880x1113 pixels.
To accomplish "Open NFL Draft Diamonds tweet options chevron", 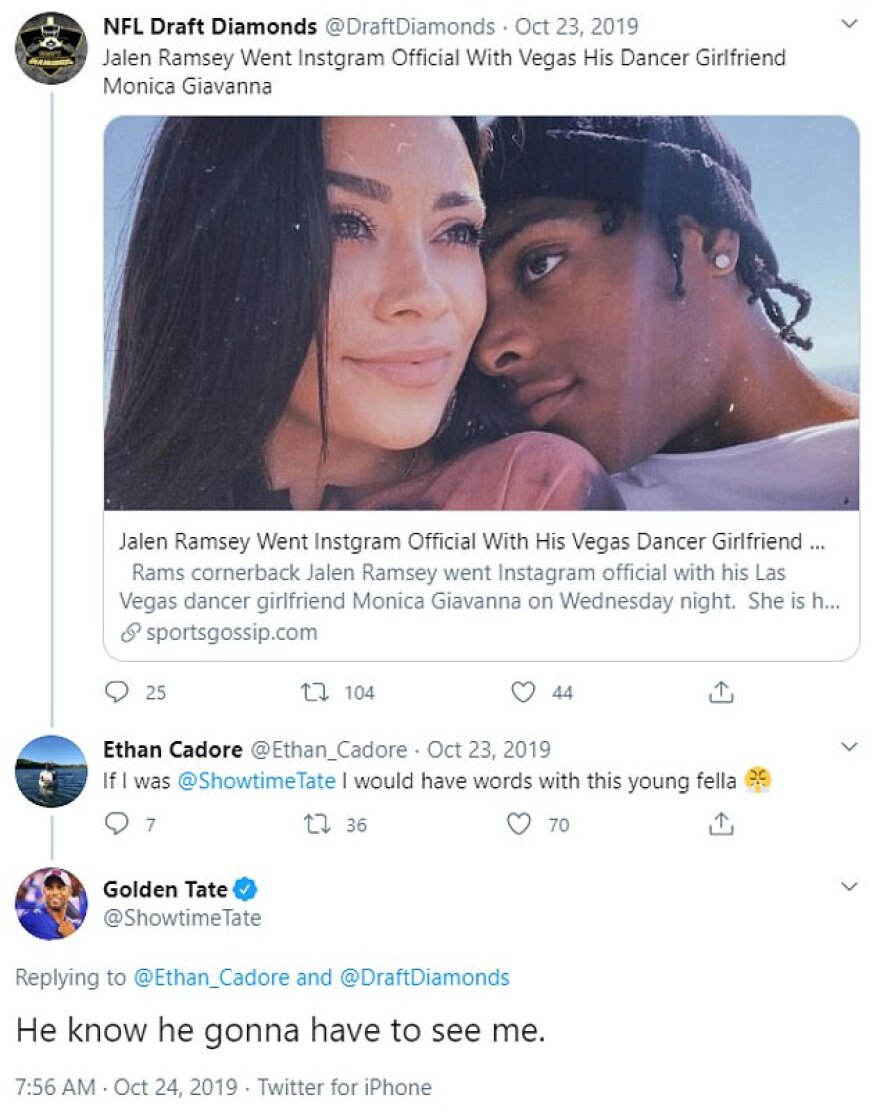I will 849,24.
